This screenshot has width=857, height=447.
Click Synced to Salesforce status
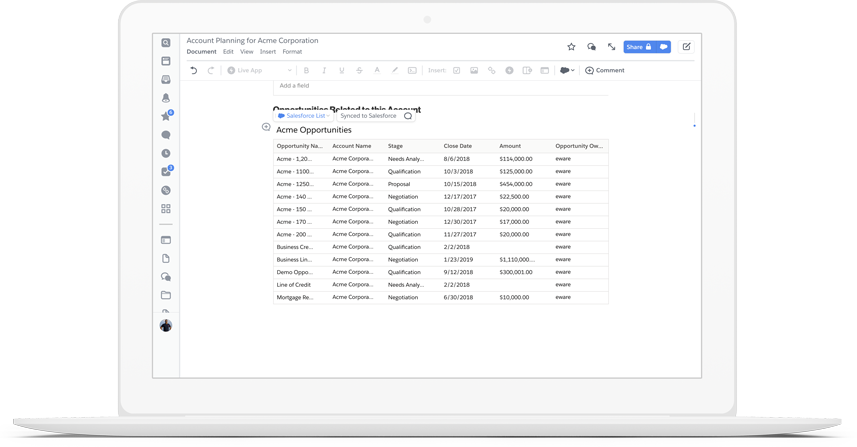tap(368, 116)
